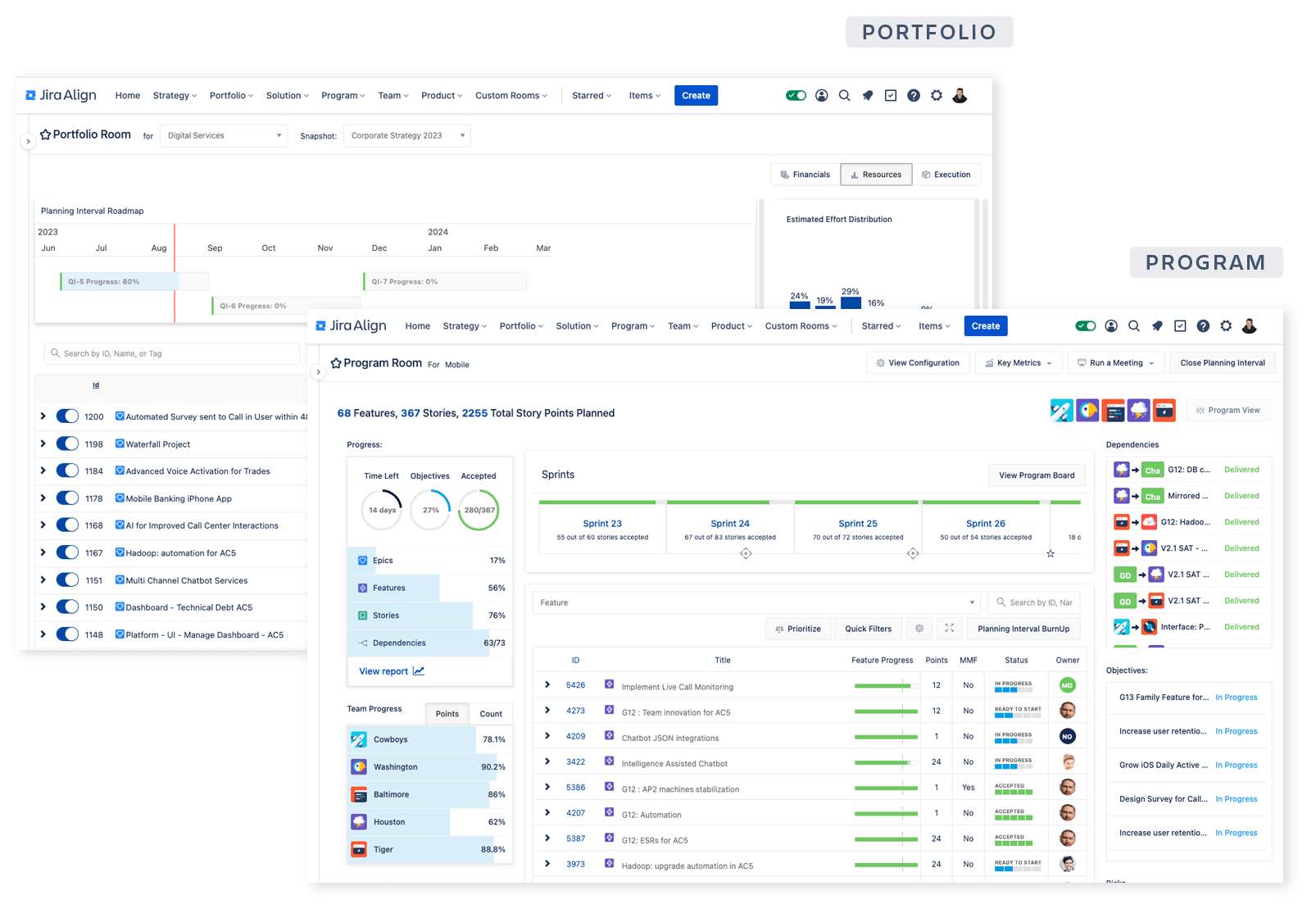Viewport: 1316px width, 918px height.
Task: Open the Feature filter dropdown
Action: [x=754, y=602]
